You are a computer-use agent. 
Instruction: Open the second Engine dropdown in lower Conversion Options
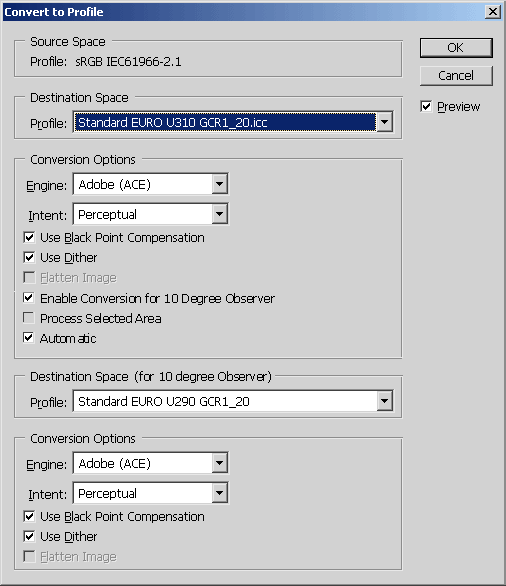151,463
